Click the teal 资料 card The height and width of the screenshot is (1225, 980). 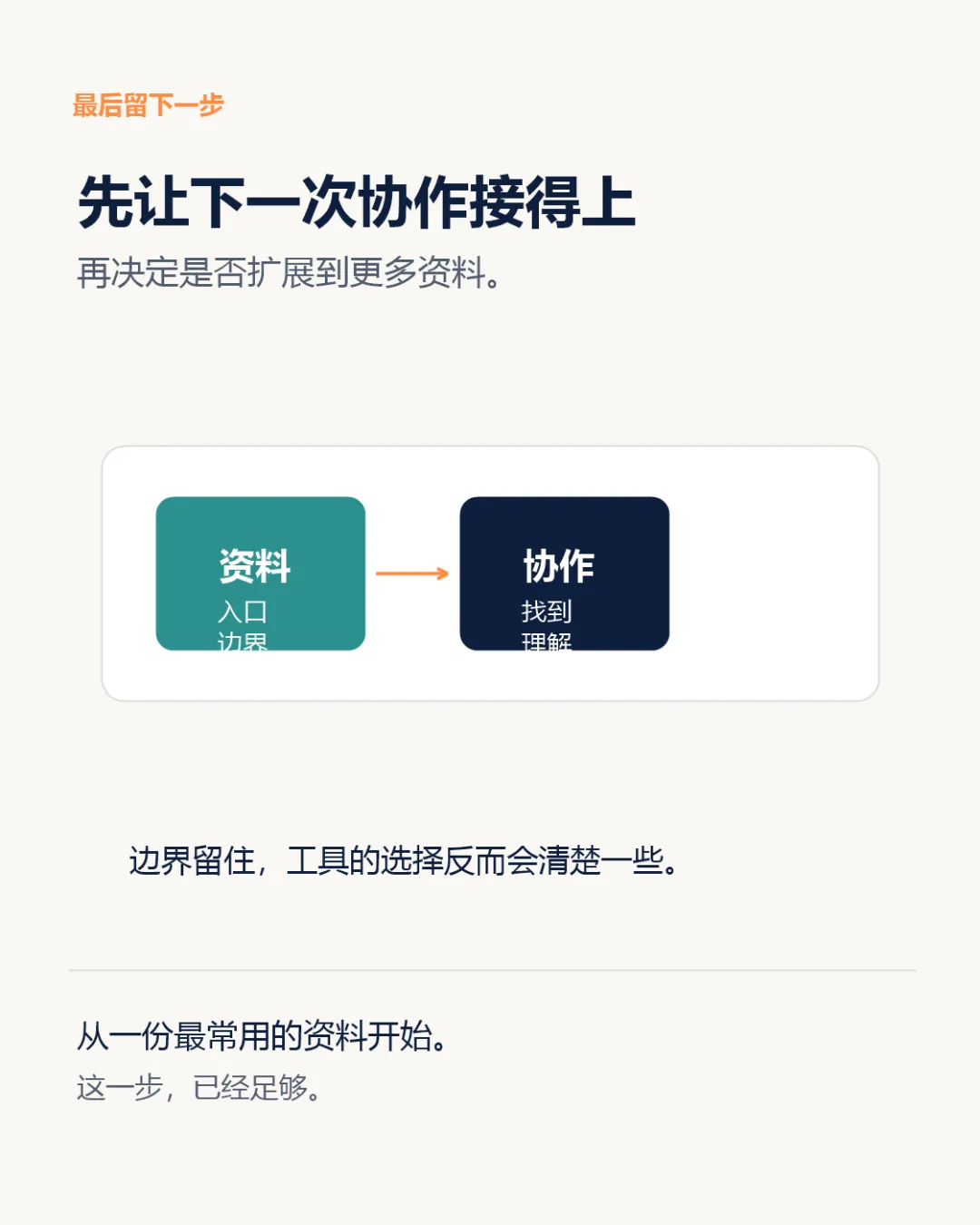[260, 573]
